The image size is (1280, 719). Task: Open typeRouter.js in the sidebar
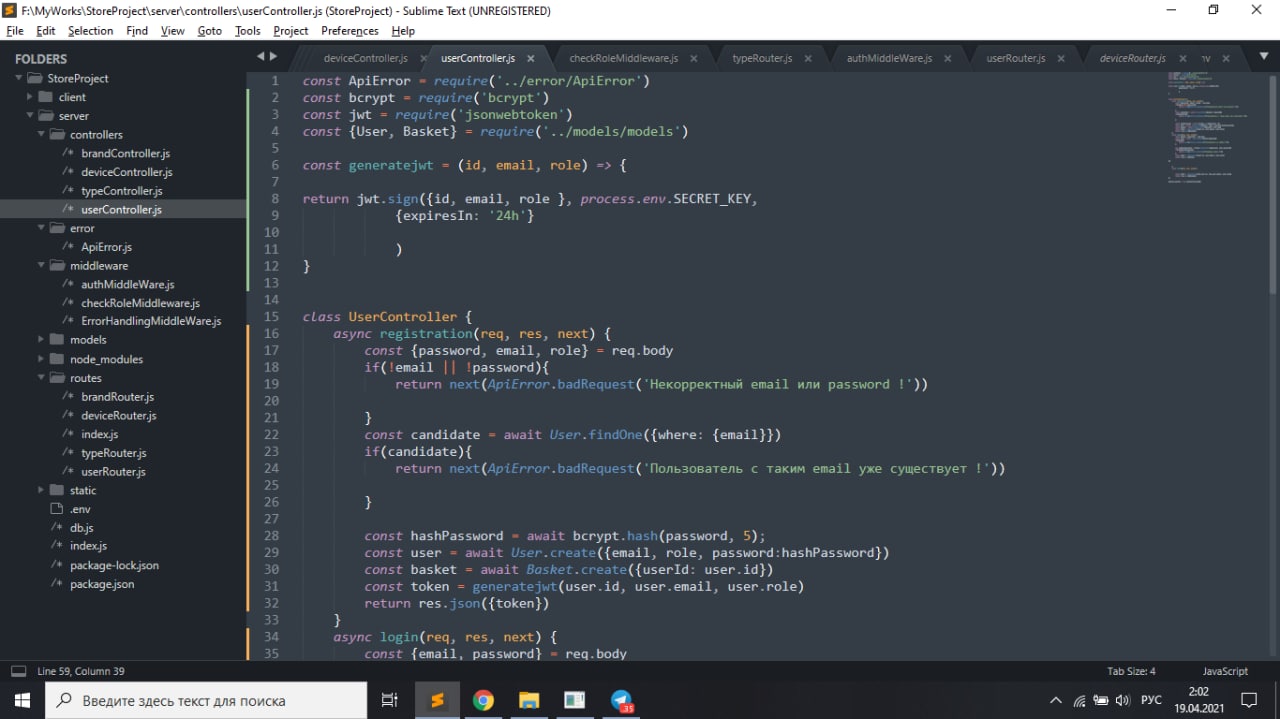(113, 453)
